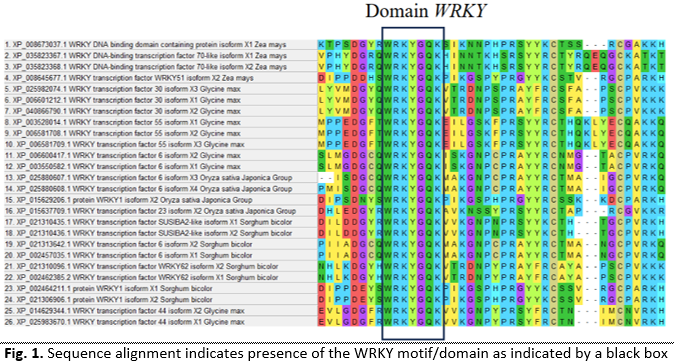
Task: Click sequence 17 SUSIBA2-like isoform X1 label
Action: (148, 222)
